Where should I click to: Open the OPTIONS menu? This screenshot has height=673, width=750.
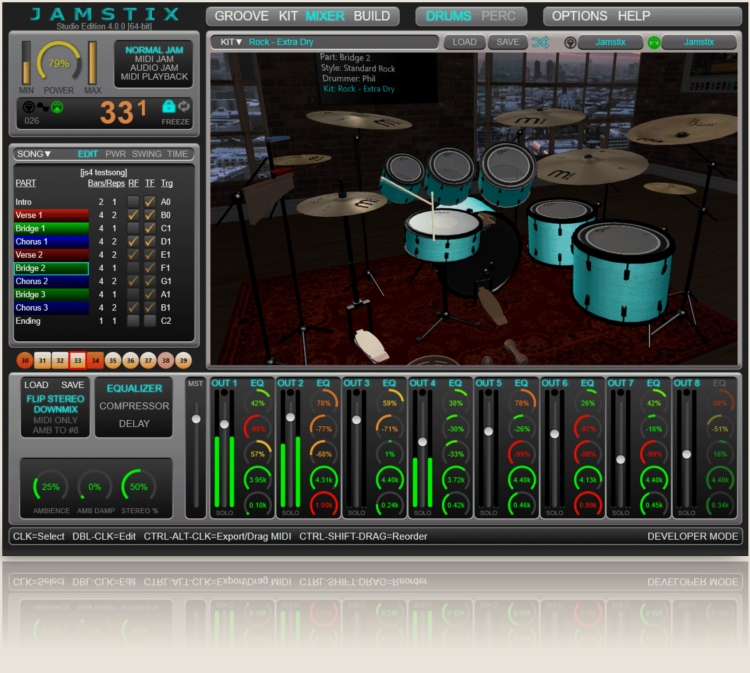click(579, 16)
